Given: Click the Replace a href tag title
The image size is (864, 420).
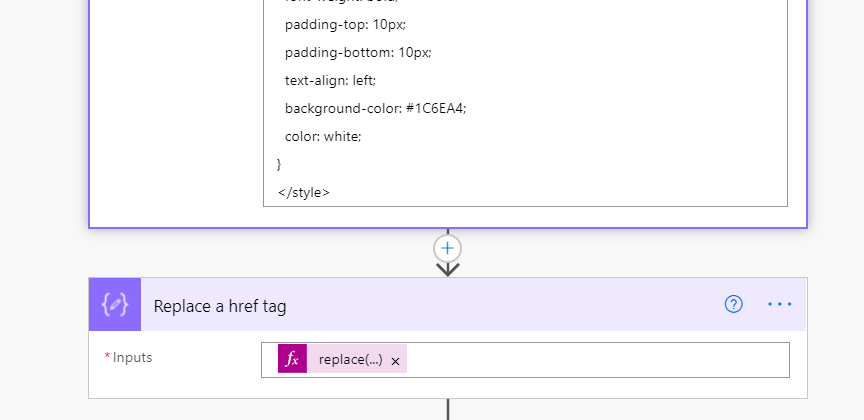Looking at the screenshot, I should 220,306.
